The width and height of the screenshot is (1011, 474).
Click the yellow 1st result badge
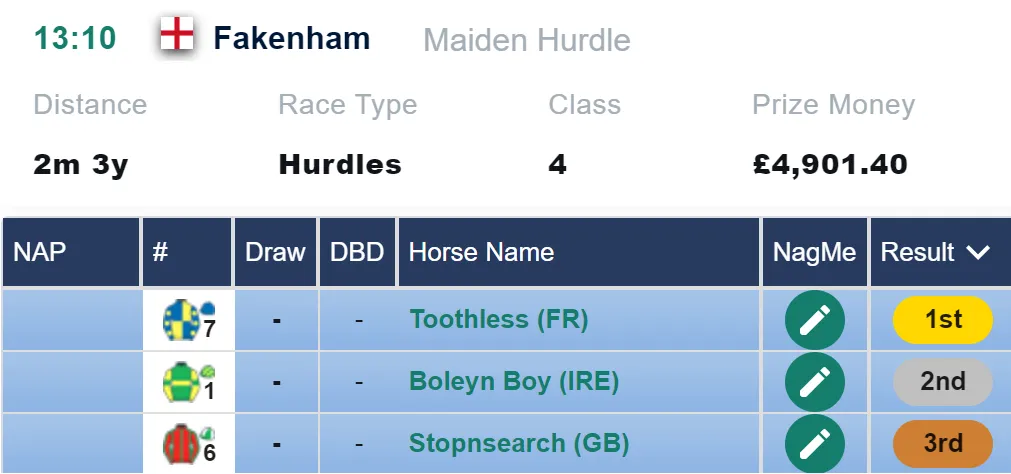(x=943, y=319)
